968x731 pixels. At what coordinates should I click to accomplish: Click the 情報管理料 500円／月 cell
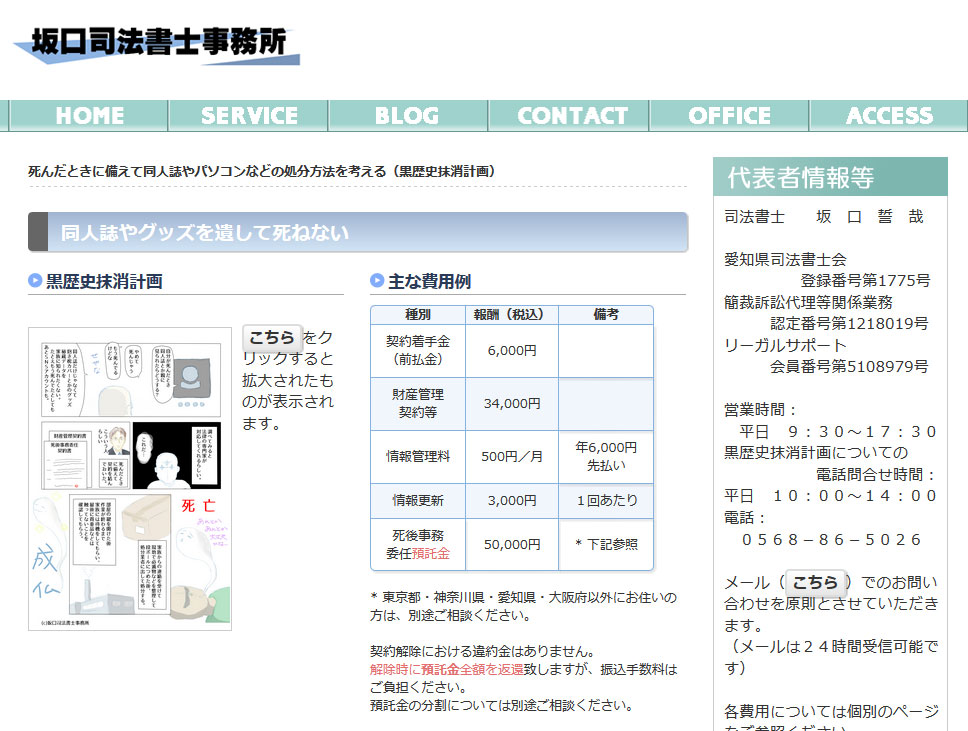point(509,456)
